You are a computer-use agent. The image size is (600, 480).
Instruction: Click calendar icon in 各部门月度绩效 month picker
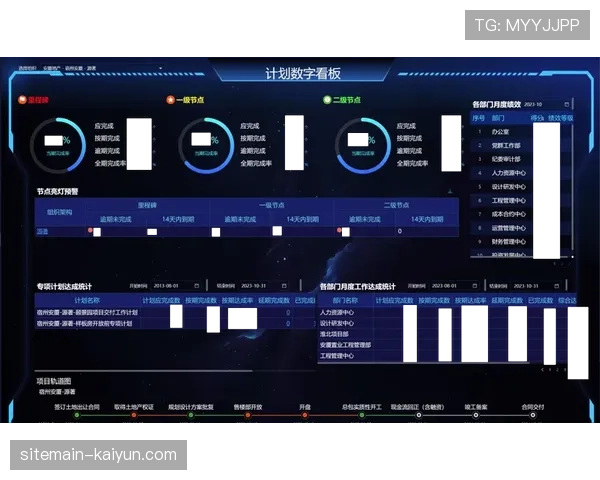[x=566, y=104]
